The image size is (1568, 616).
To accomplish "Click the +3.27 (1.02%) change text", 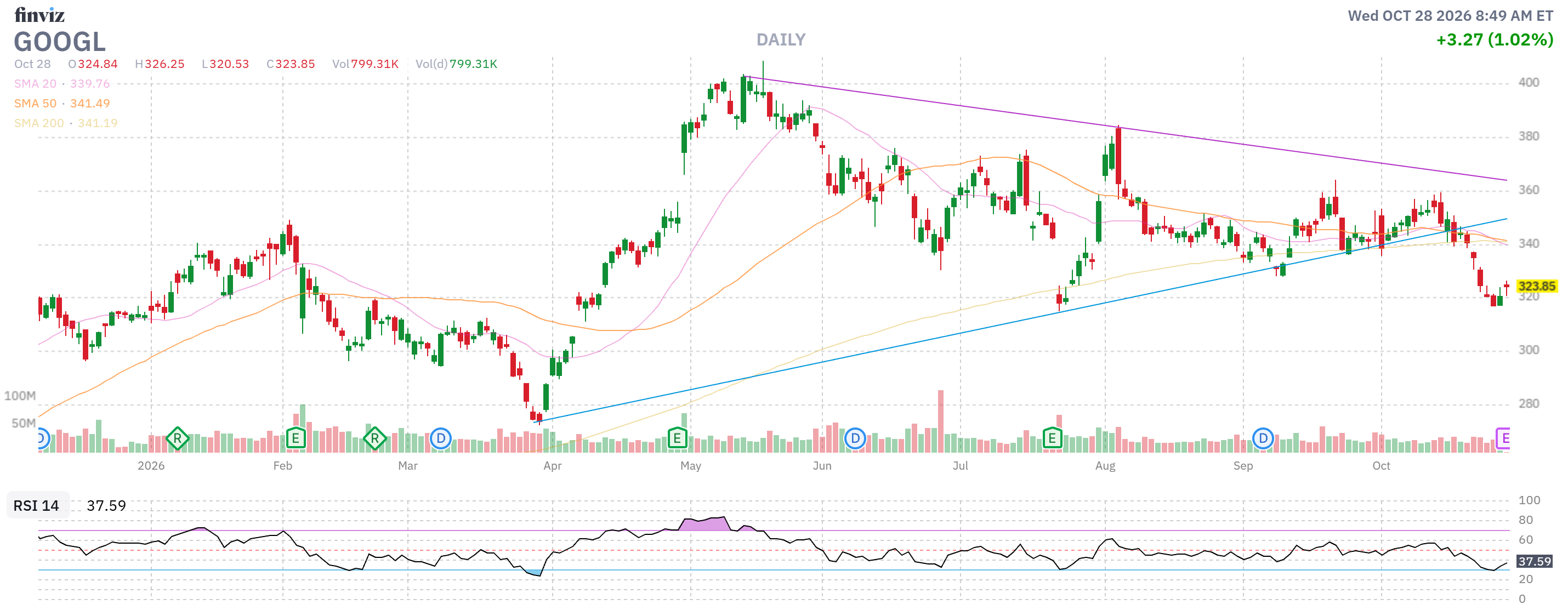I will [1495, 39].
